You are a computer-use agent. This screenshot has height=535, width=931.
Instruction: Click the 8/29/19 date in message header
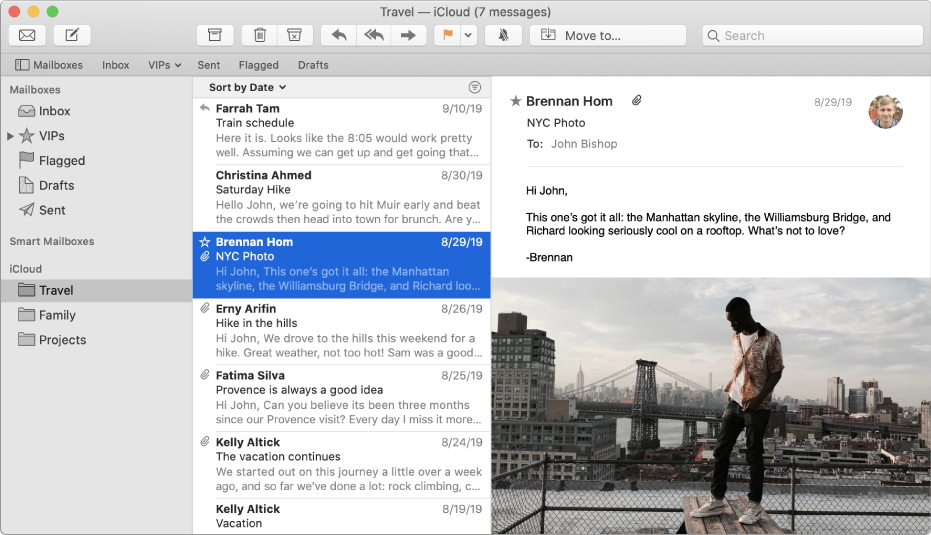pyautogui.click(x=832, y=102)
